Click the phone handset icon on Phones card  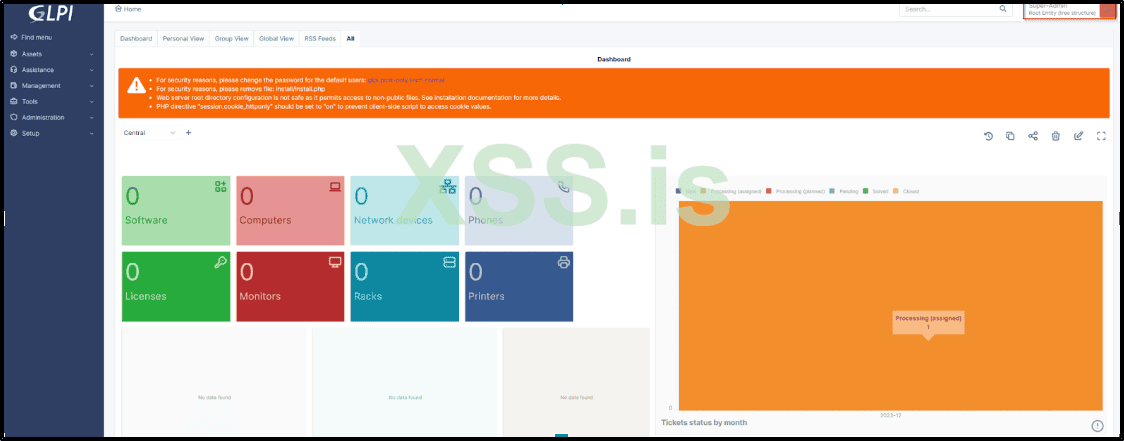click(x=563, y=186)
